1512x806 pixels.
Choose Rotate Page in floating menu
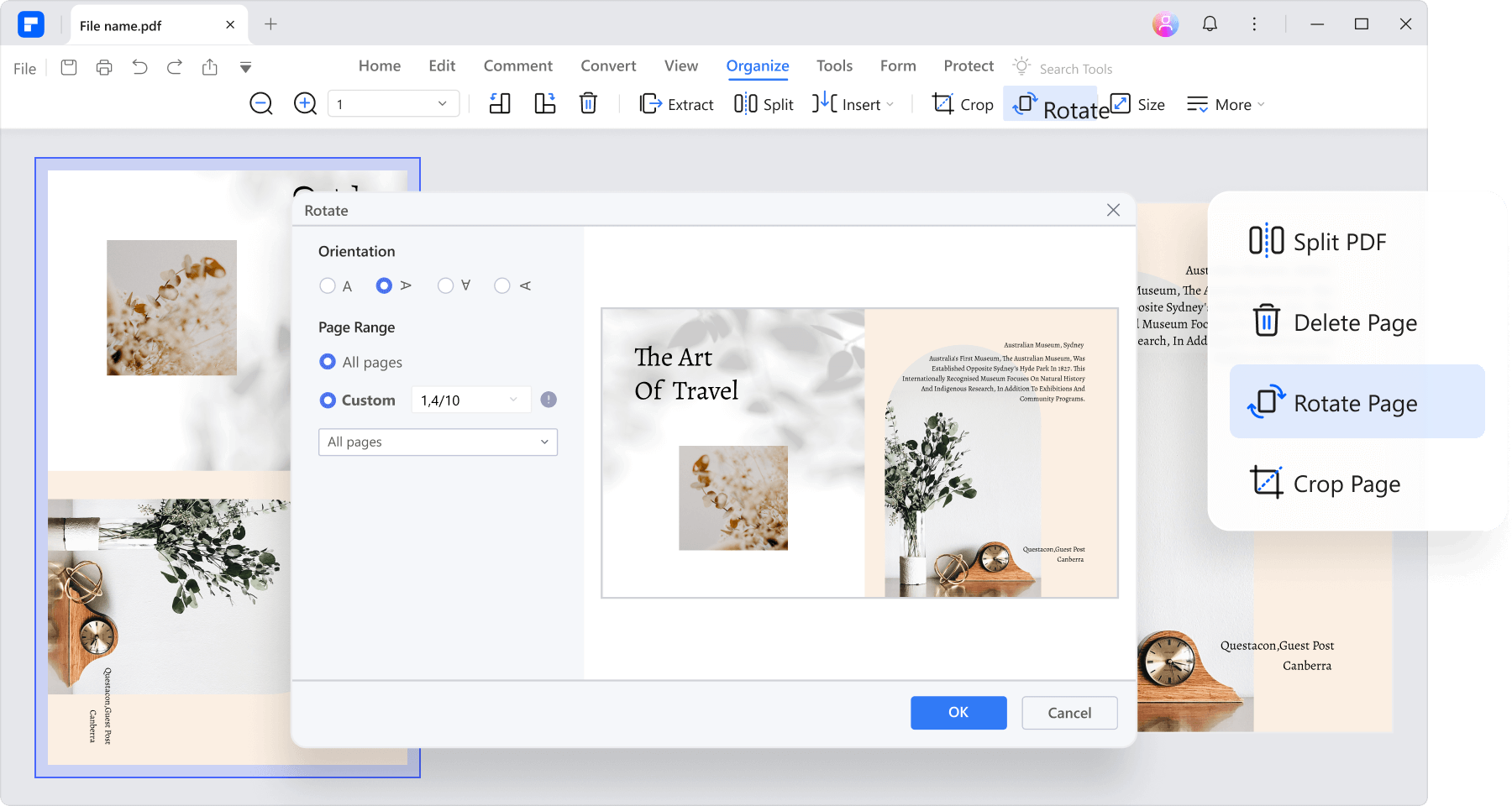pyautogui.click(x=1357, y=401)
